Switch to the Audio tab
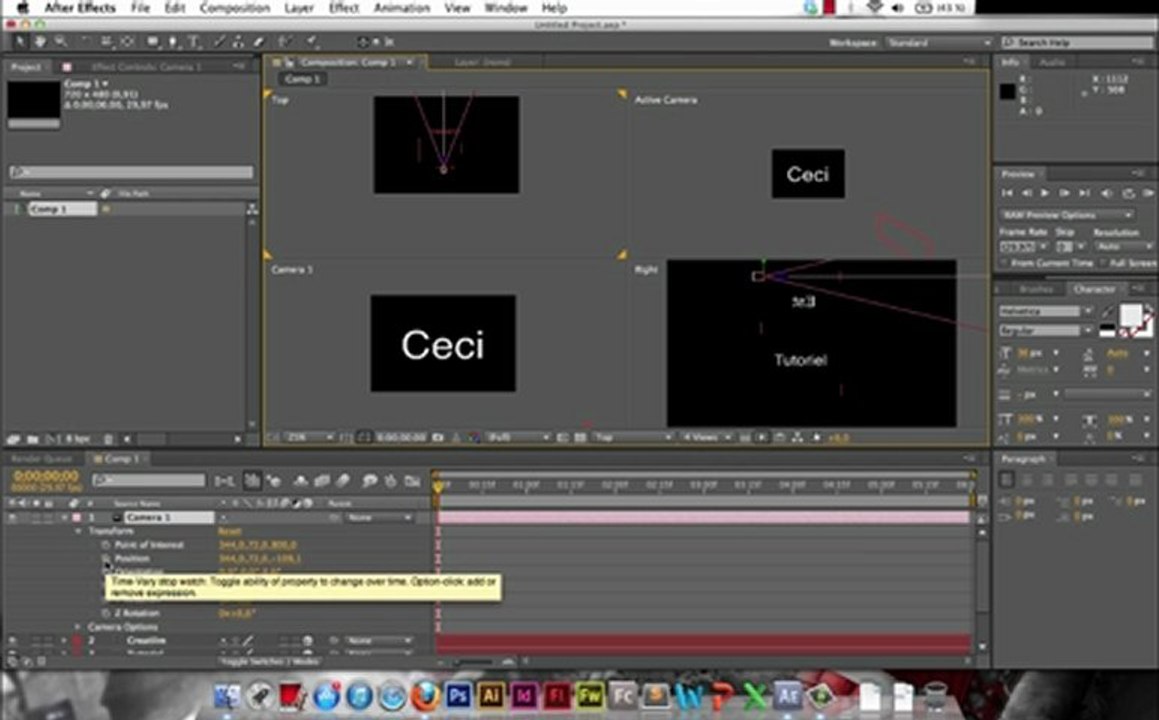The width and height of the screenshot is (1159, 720). 1052,63
